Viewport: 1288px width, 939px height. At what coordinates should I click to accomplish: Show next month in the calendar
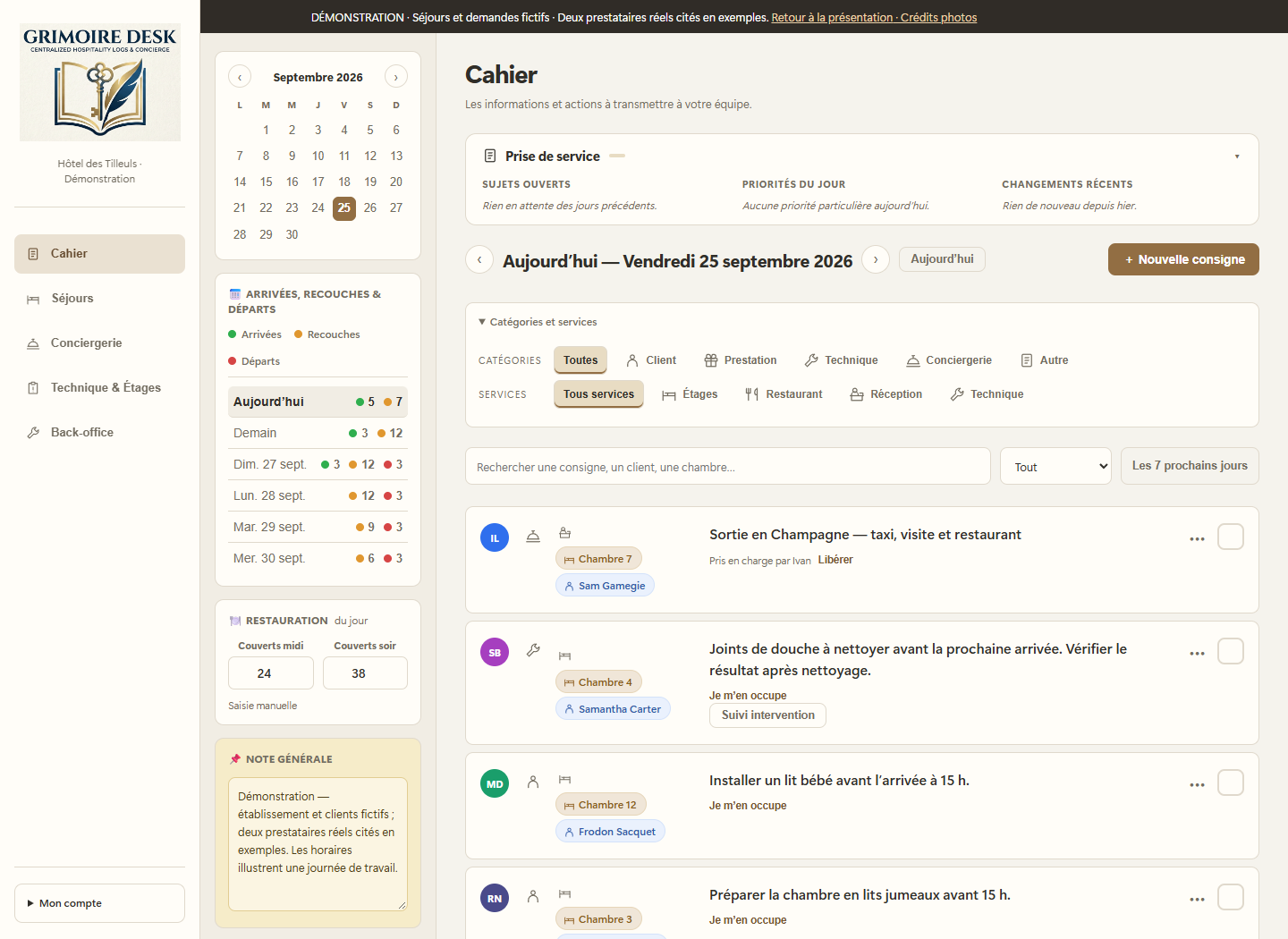pyautogui.click(x=395, y=77)
